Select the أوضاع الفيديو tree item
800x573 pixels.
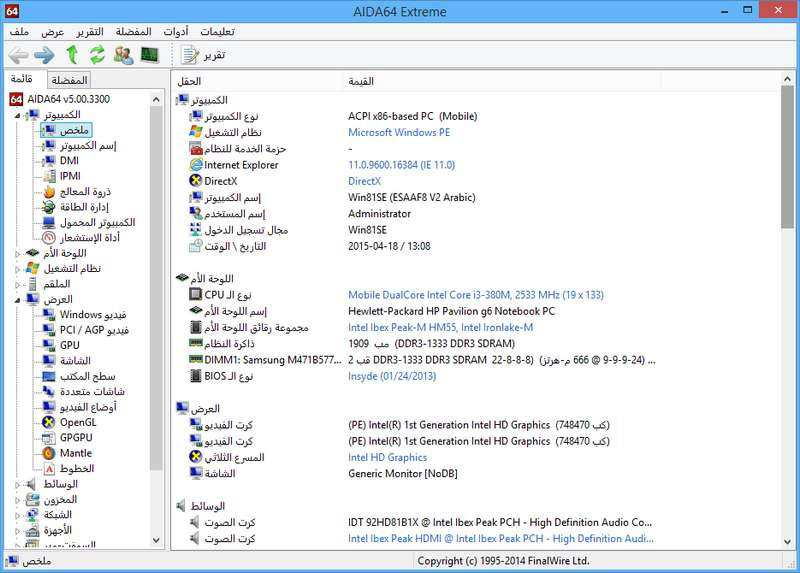(88, 407)
